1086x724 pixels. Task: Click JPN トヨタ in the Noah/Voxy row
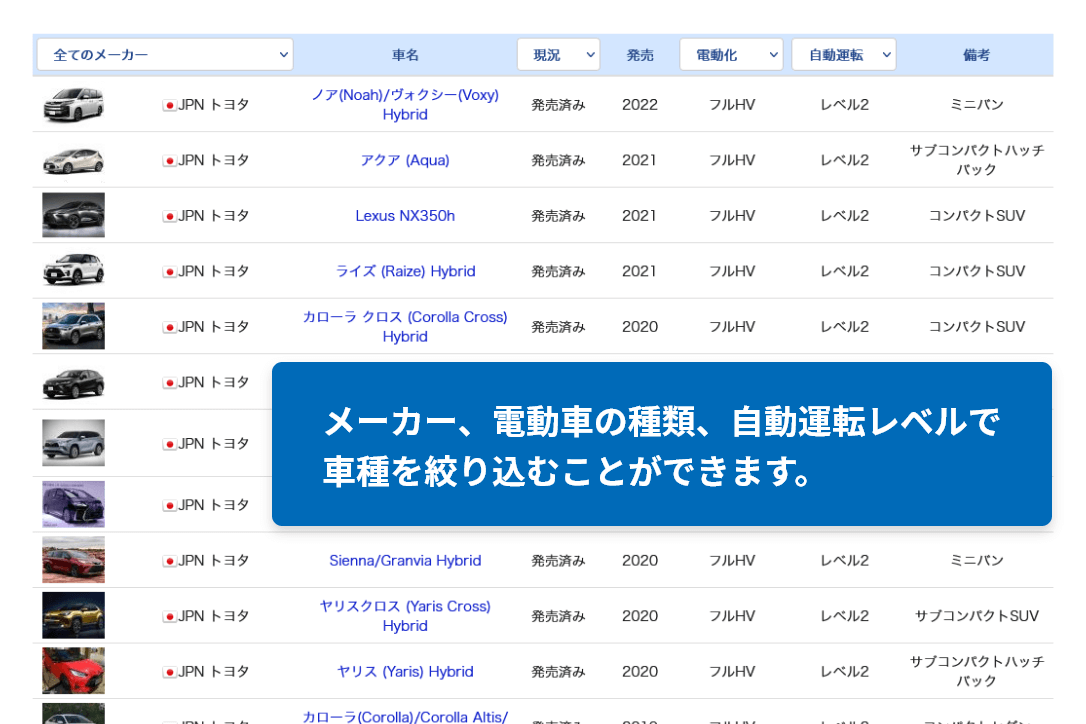pyautogui.click(x=213, y=105)
